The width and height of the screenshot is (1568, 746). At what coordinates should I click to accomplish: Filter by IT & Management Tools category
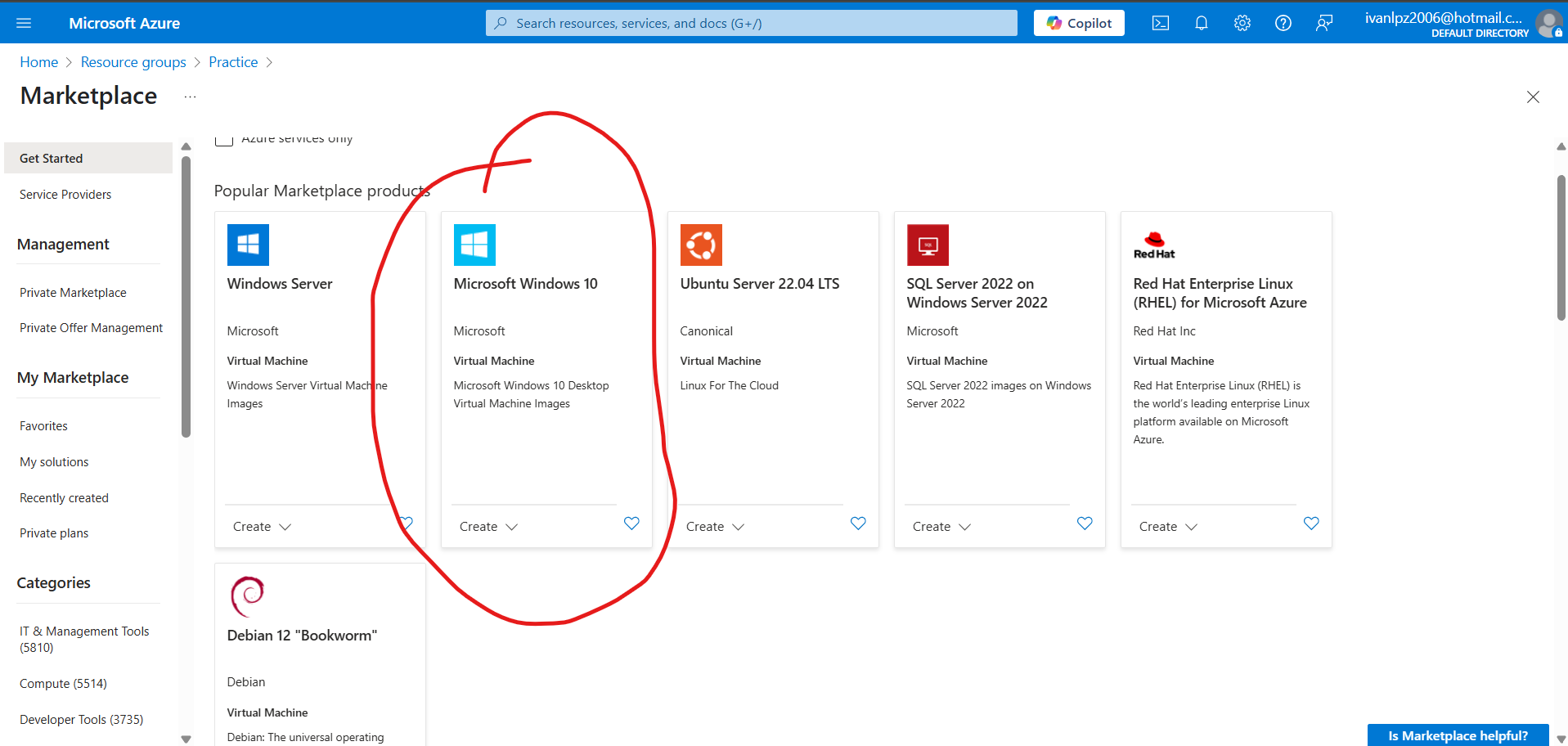point(84,639)
